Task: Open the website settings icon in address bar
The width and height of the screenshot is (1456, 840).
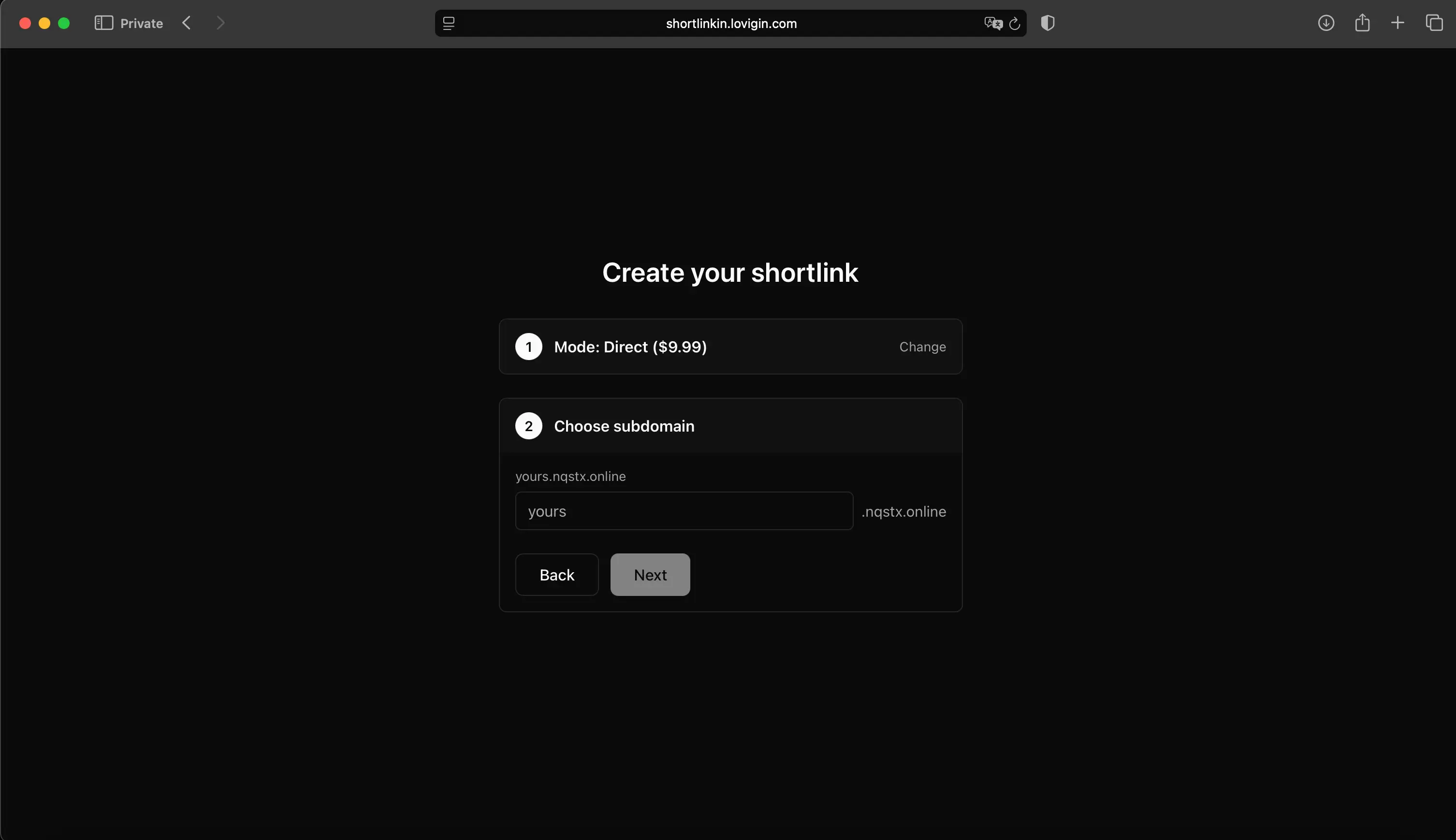Action: 449,23
